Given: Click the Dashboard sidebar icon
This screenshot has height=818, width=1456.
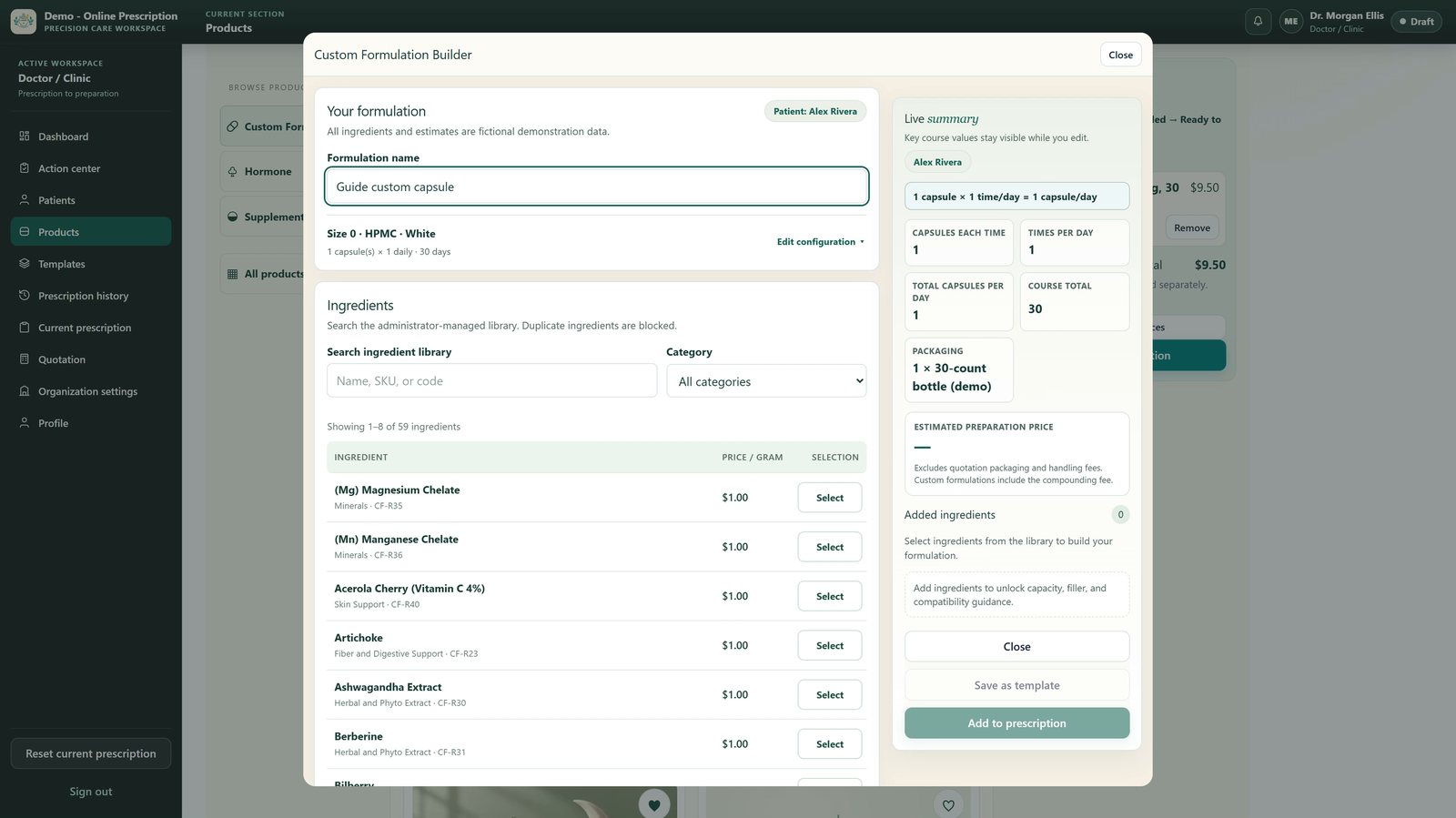Looking at the screenshot, I should pos(25,136).
